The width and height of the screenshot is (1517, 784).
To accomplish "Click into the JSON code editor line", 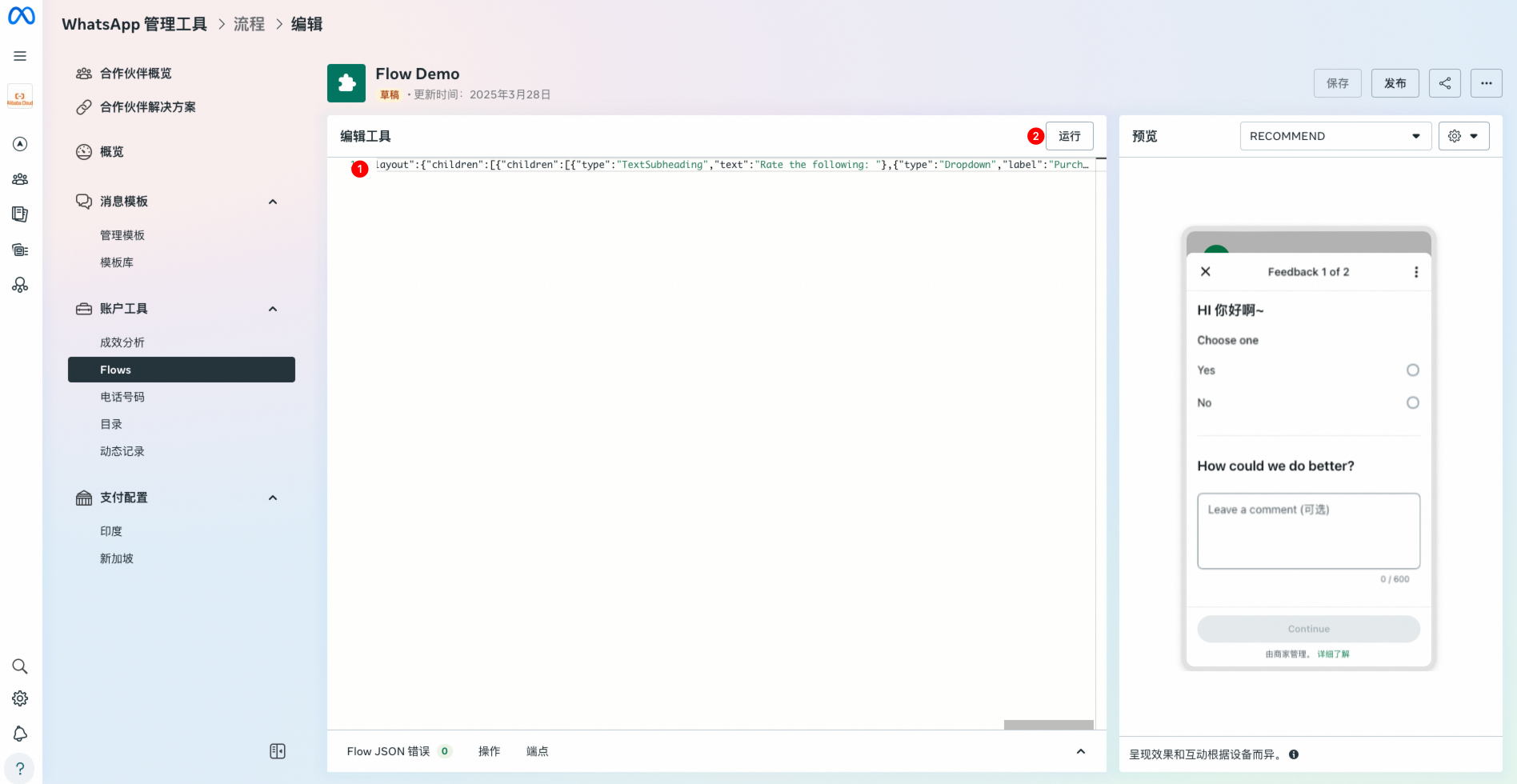I will pyautogui.click(x=732, y=165).
